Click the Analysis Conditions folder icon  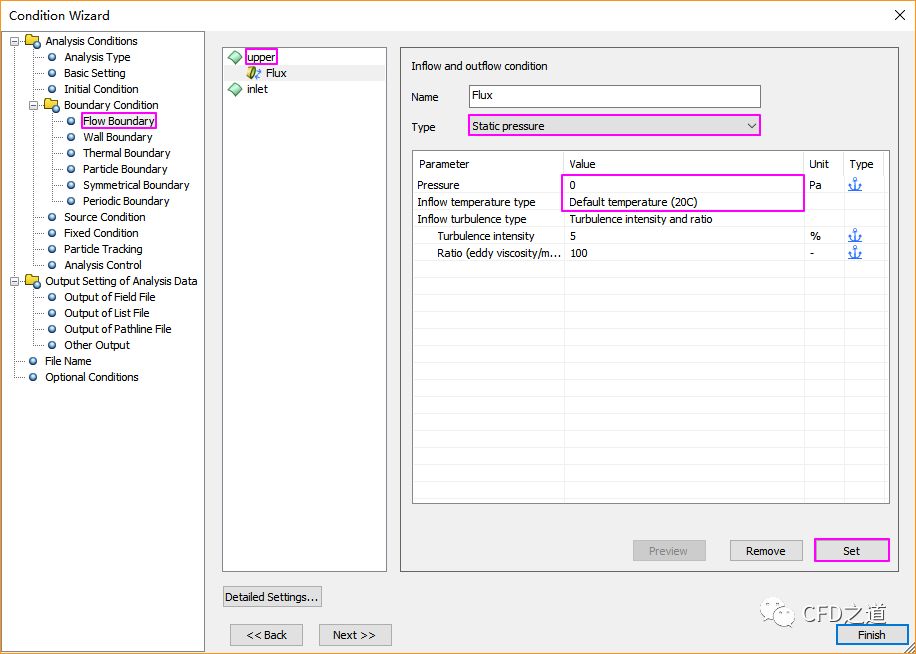coord(33,41)
